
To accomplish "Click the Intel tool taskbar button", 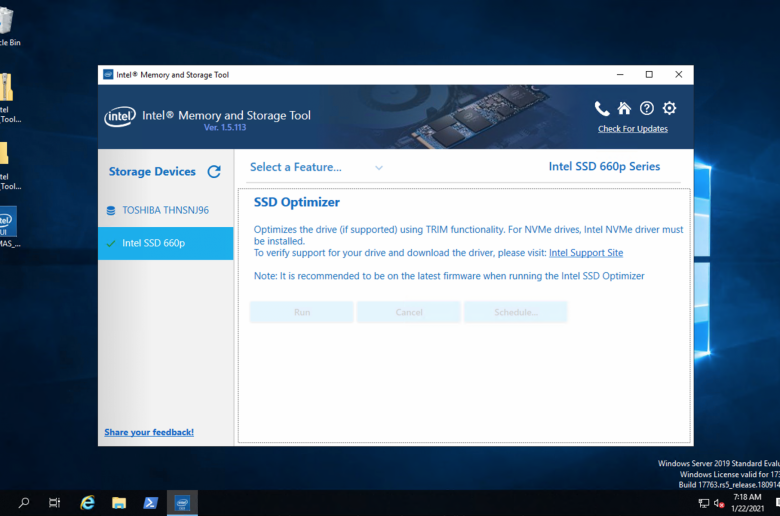I will [182, 503].
